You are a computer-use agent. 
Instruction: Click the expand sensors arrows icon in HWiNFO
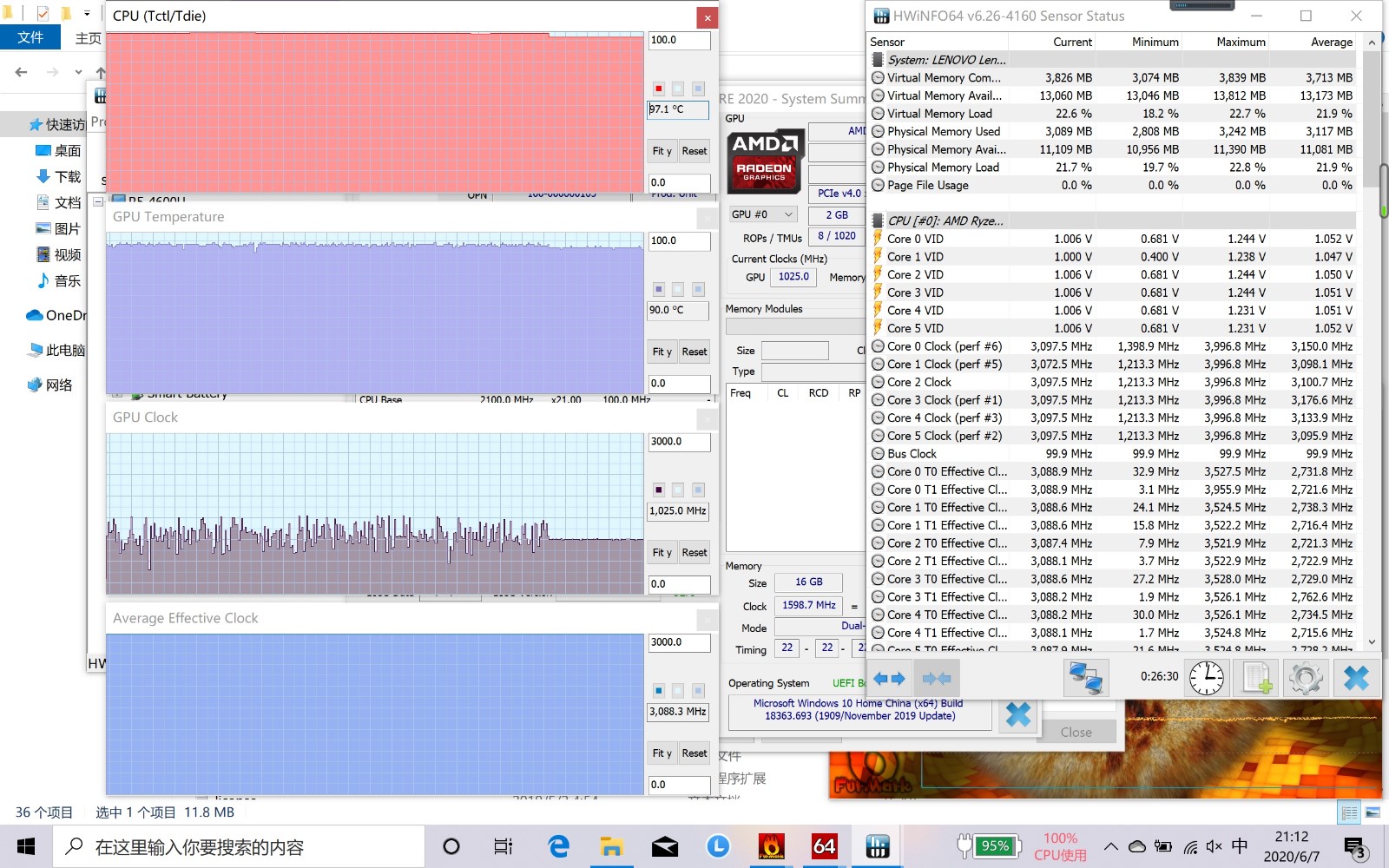889,678
